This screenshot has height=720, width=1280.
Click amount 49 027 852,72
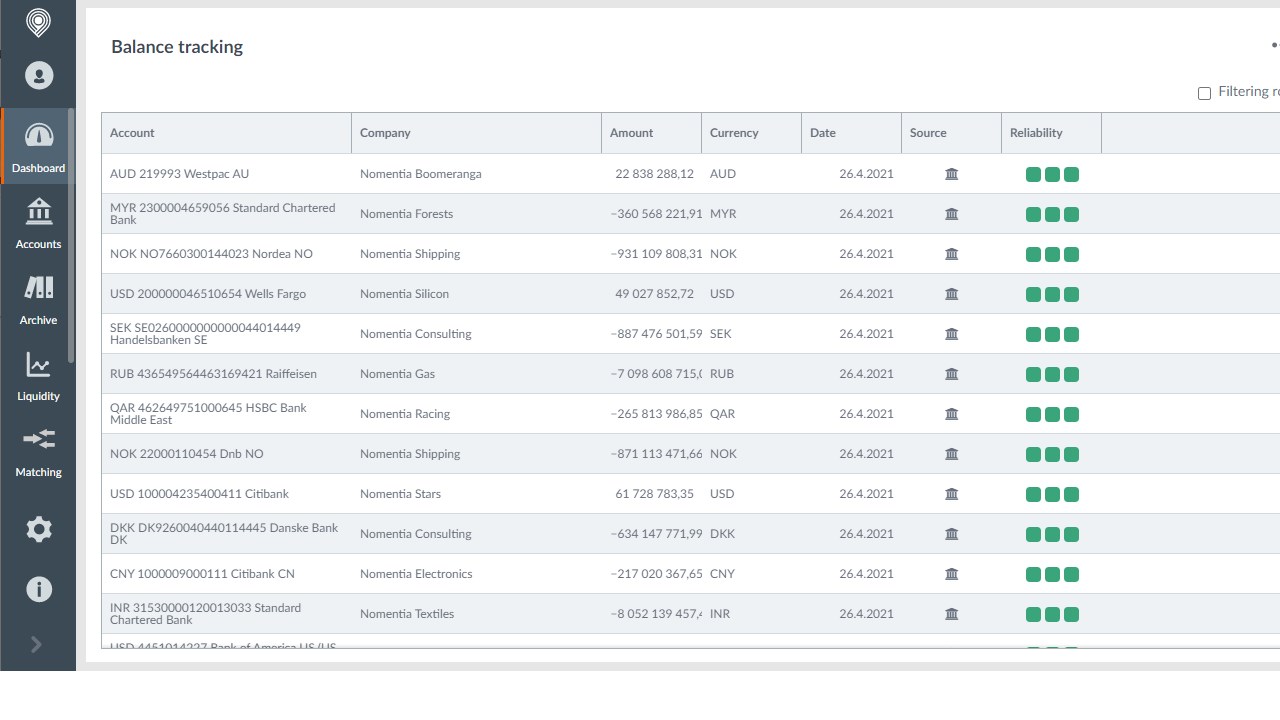click(x=655, y=294)
